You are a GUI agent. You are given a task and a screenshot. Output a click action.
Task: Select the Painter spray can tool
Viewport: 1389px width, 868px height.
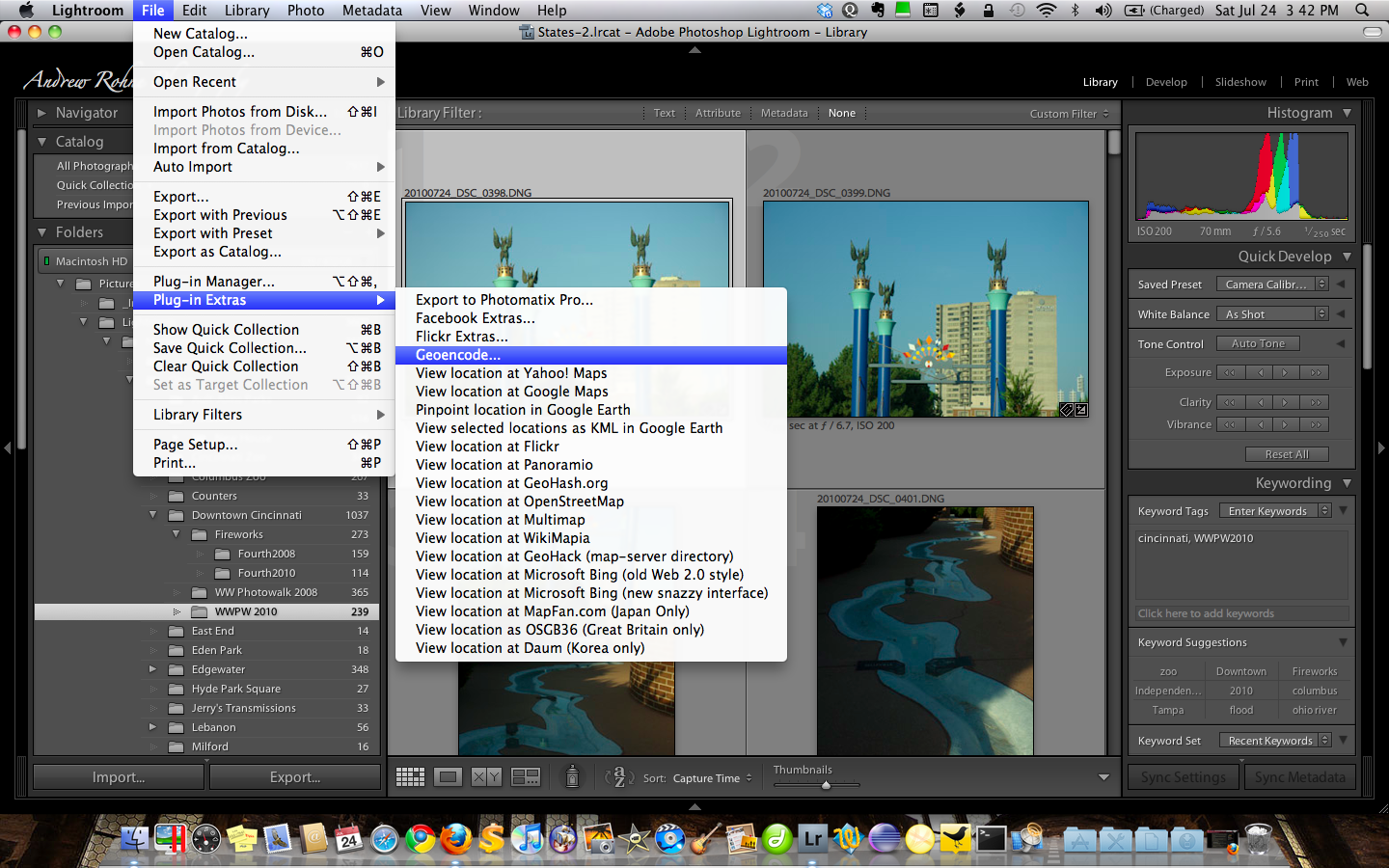tap(572, 776)
